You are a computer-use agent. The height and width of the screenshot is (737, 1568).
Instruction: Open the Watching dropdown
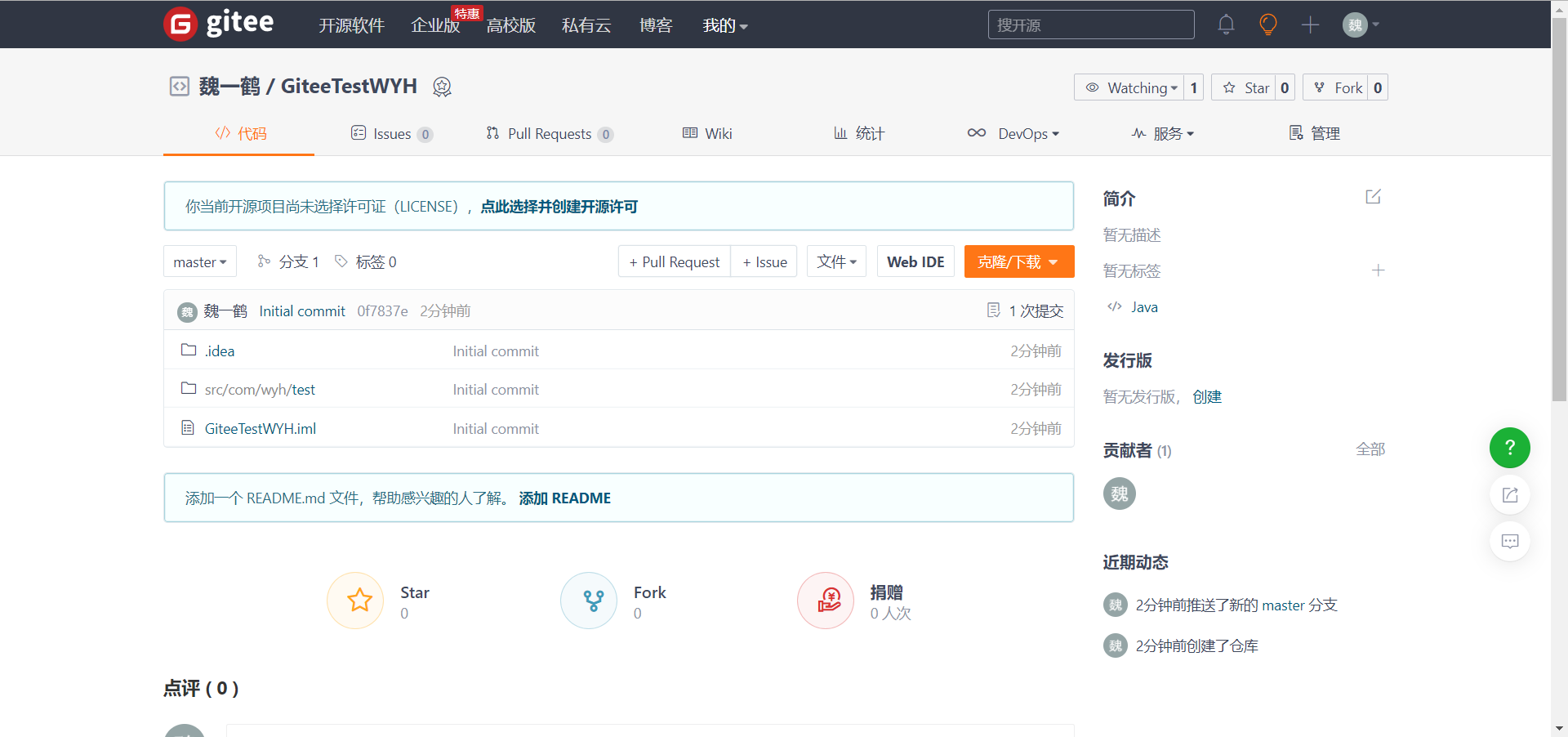(1129, 87)
